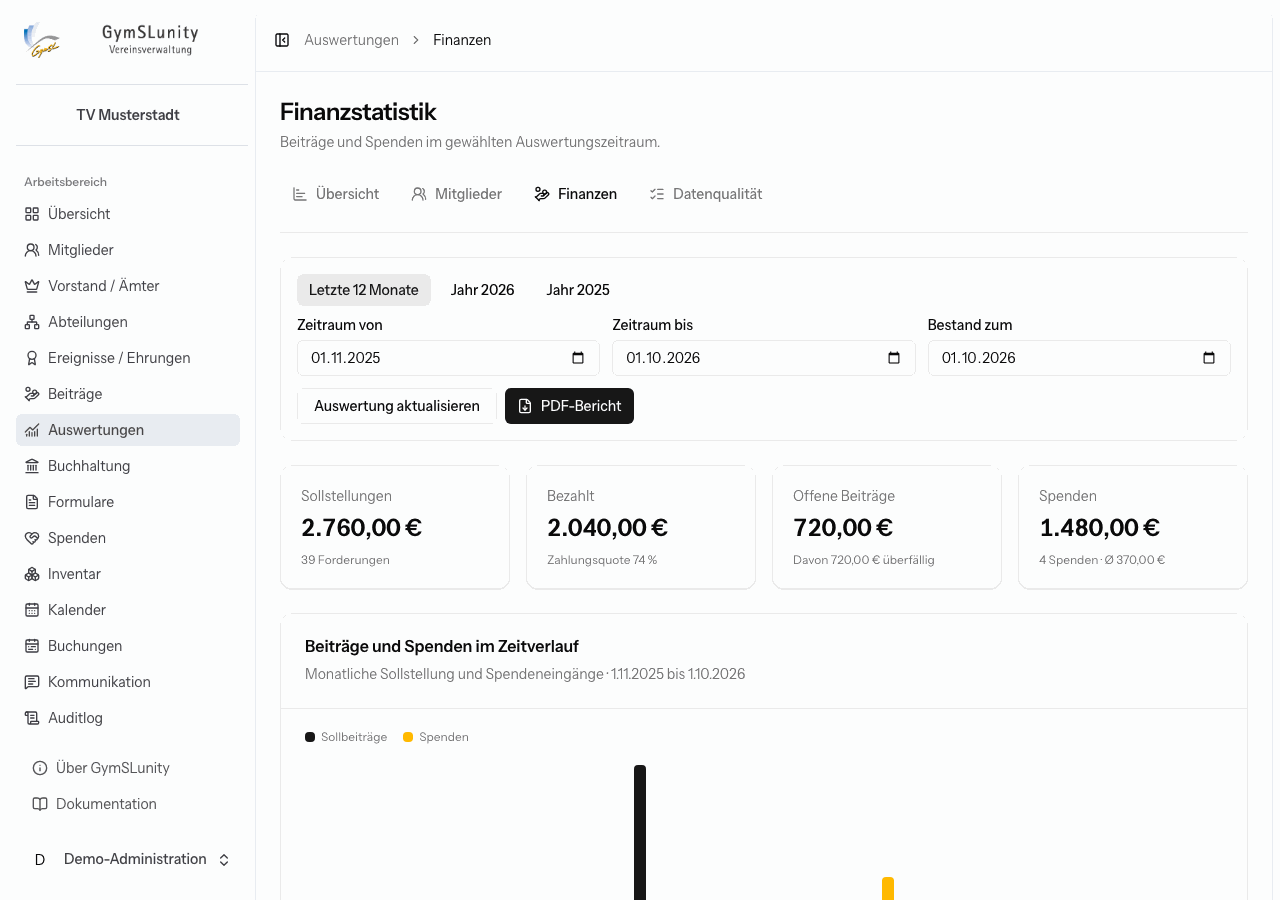
Task: Open date picker for Bestand zum
Action: (1209, 358)
